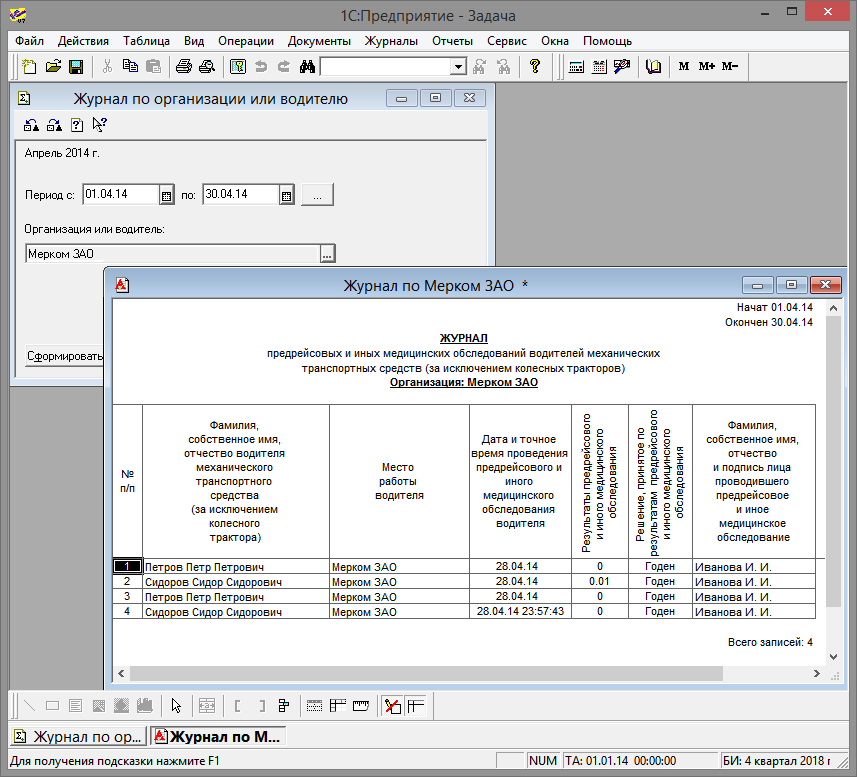Click the binoculars Find icon
Image resolution: width=857 pixels, height=777 pixels.
tap(307, 67)
